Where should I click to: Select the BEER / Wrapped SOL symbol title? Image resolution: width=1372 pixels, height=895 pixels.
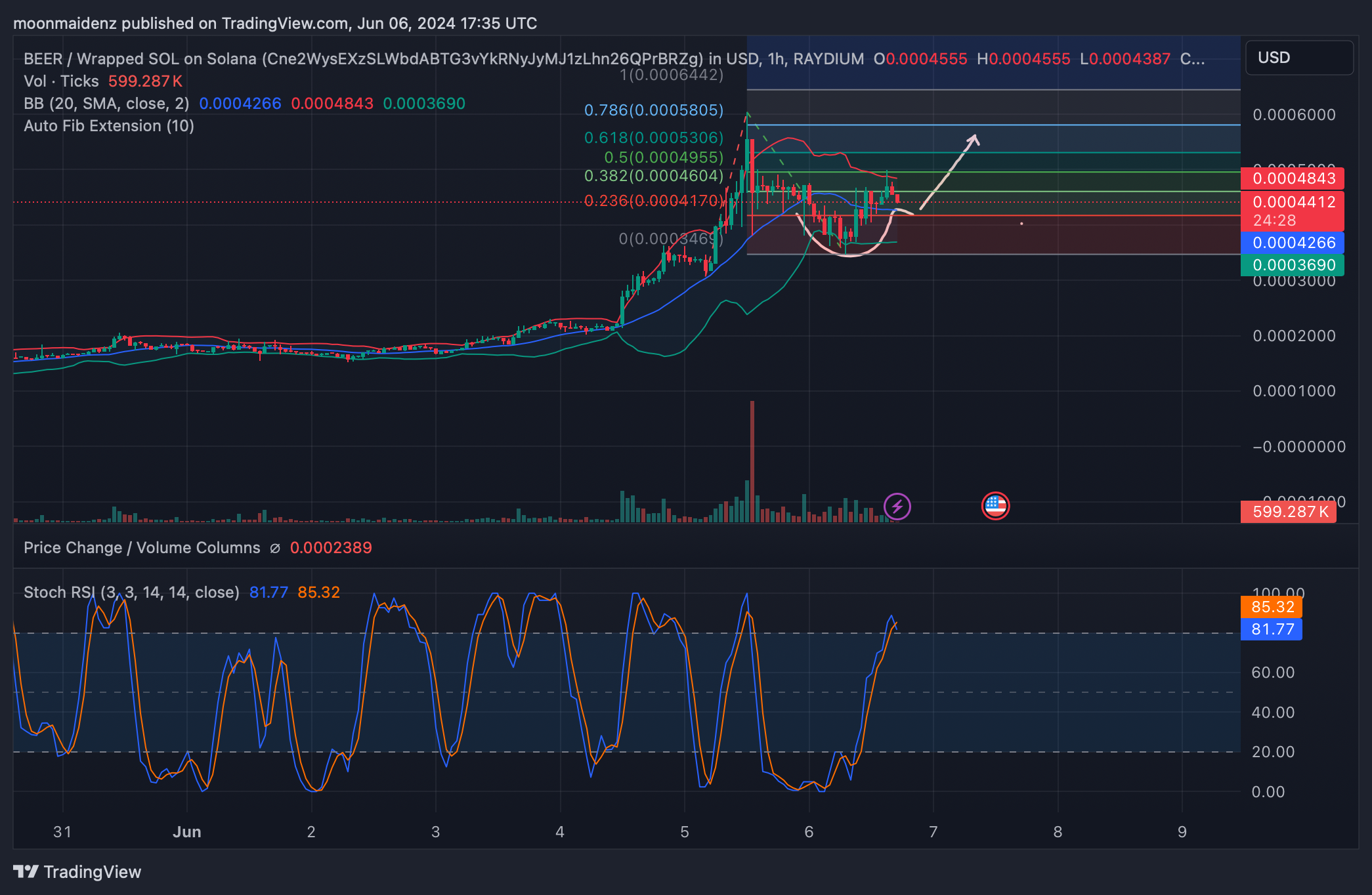coord(444,59)
